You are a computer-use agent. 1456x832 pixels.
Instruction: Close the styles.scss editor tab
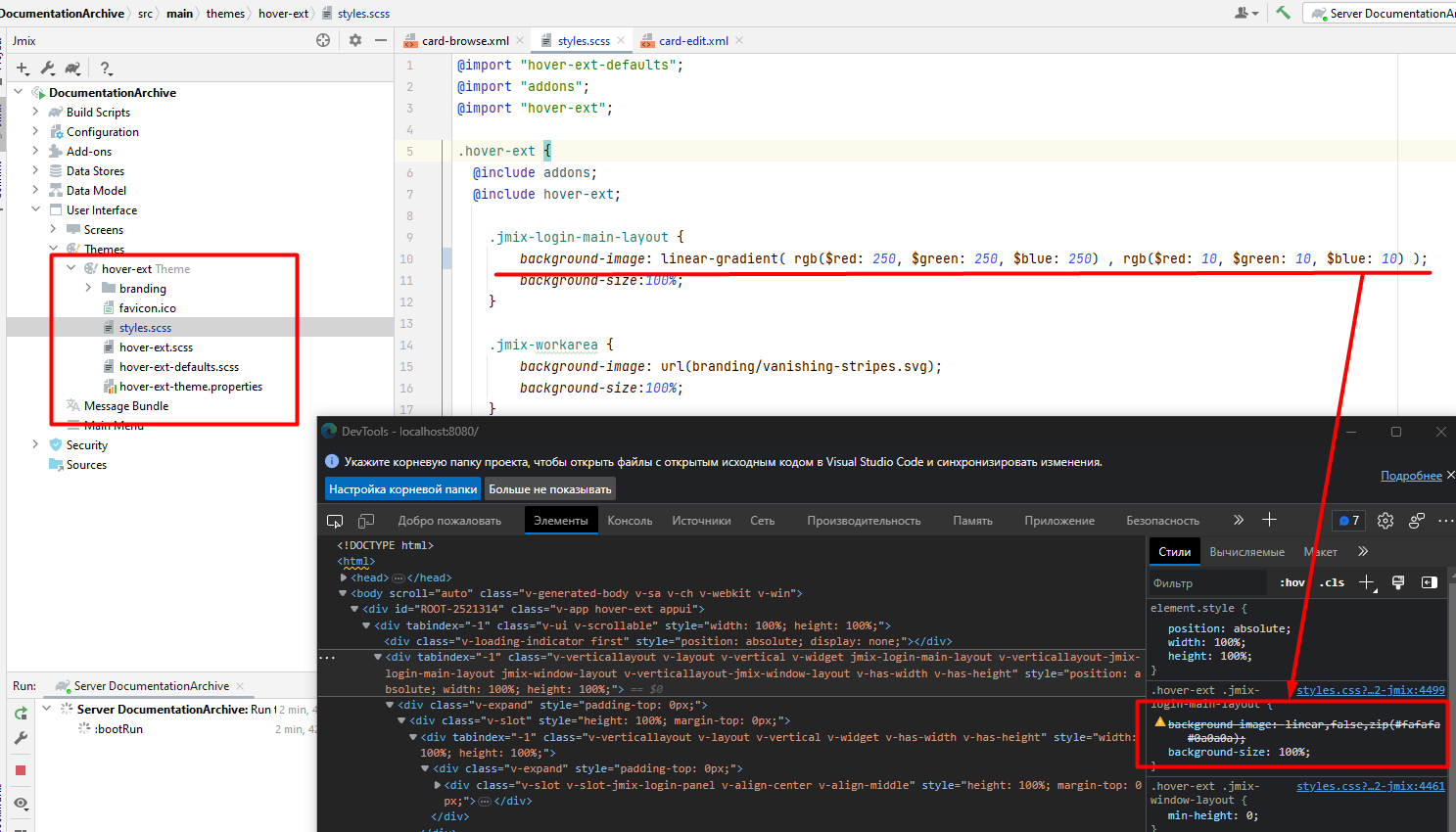coord(621,40)
